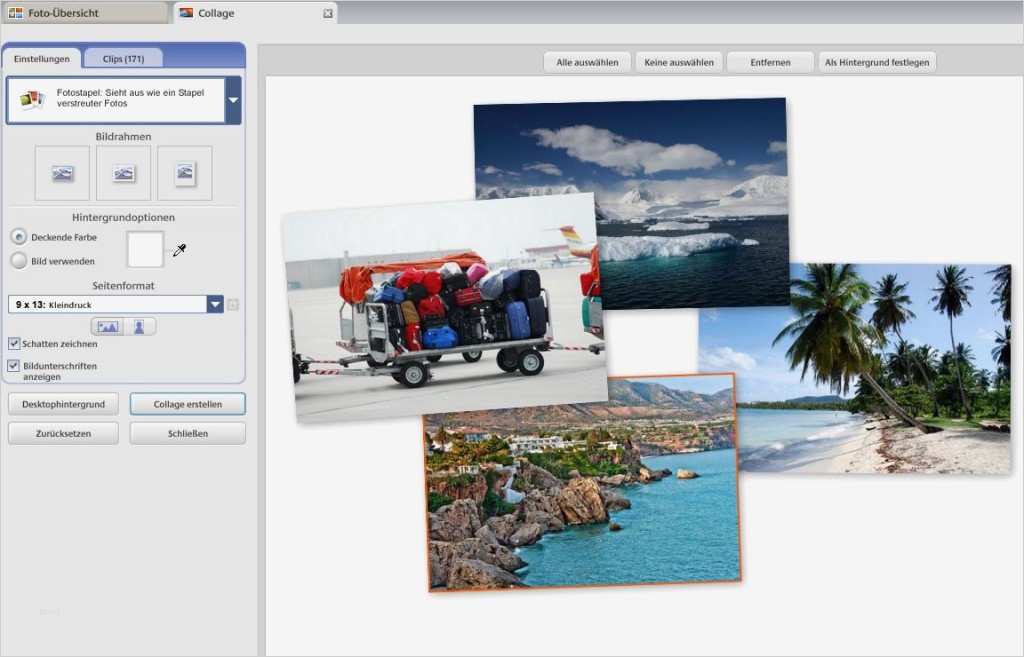
Task: Select the Bild verwenden radio option
Action: click(19, 261)
